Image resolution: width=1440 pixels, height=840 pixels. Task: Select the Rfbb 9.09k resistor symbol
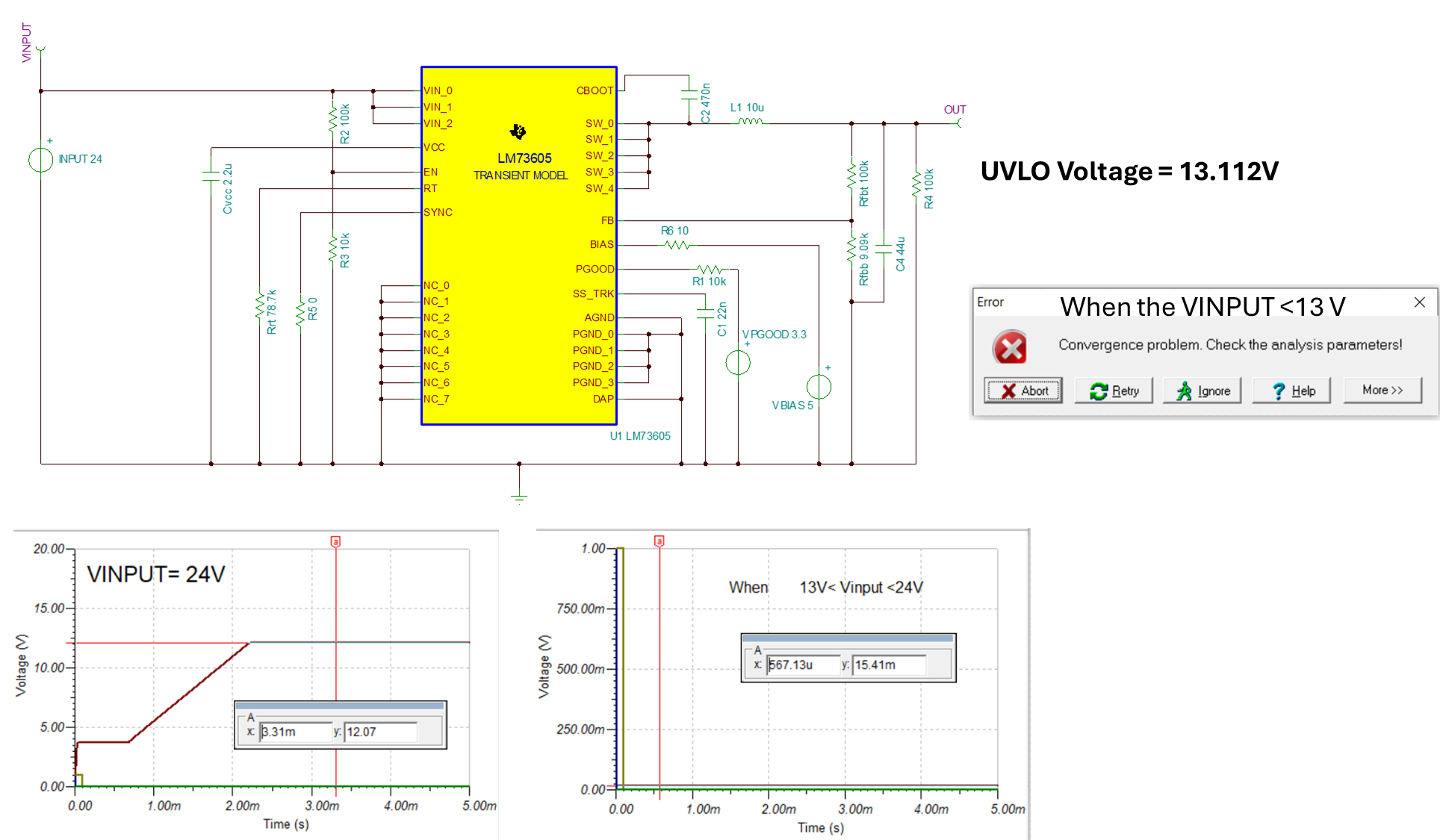pyautogui.click(x=851, y=250)
